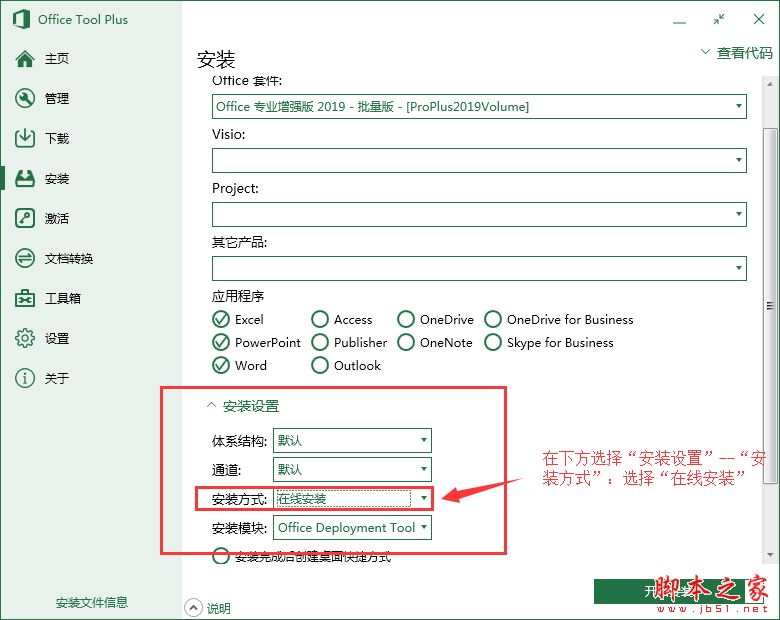Enable the Outlook application

point(320,365)
